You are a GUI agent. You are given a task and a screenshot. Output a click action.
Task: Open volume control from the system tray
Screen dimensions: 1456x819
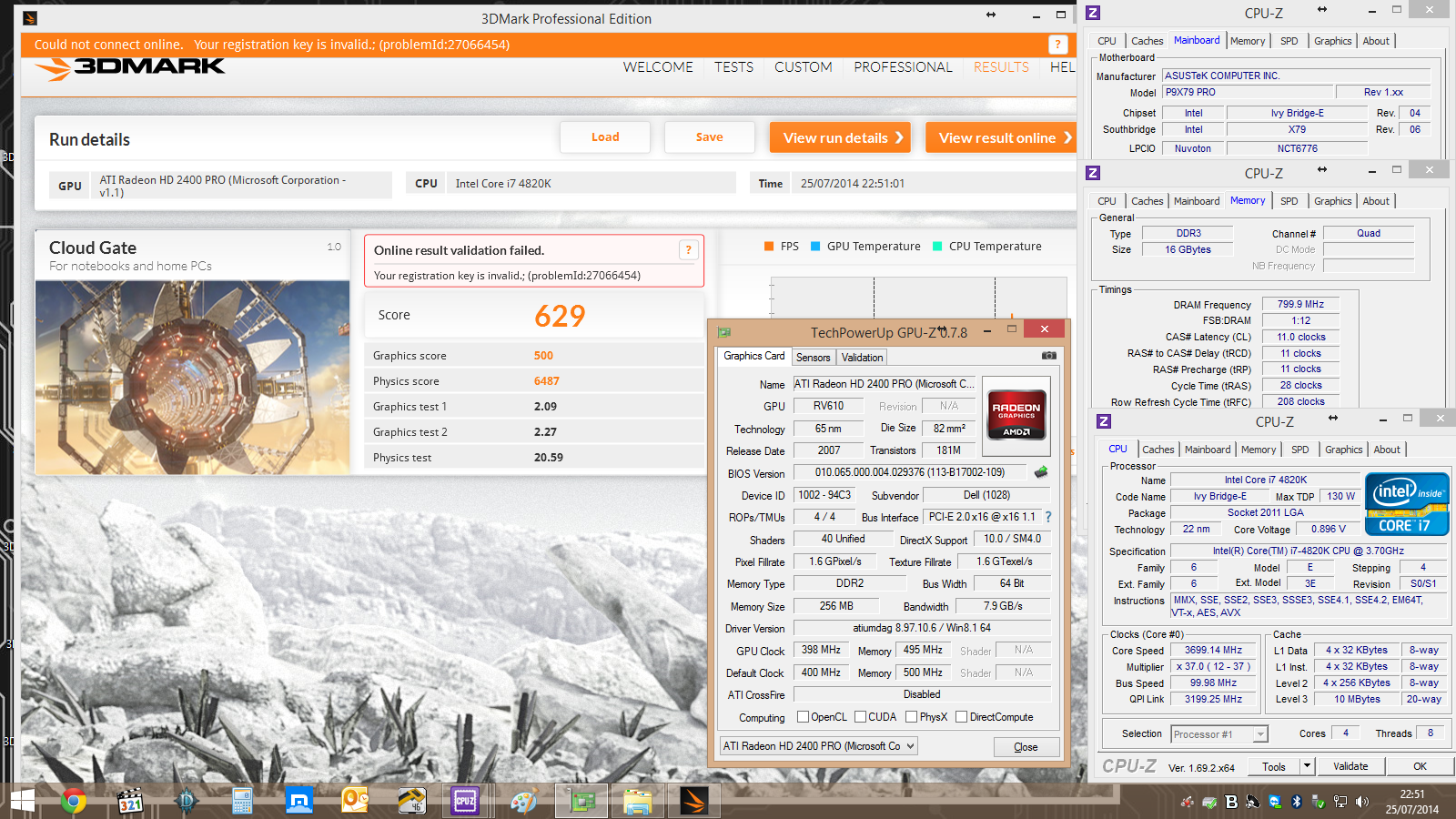1362,802
